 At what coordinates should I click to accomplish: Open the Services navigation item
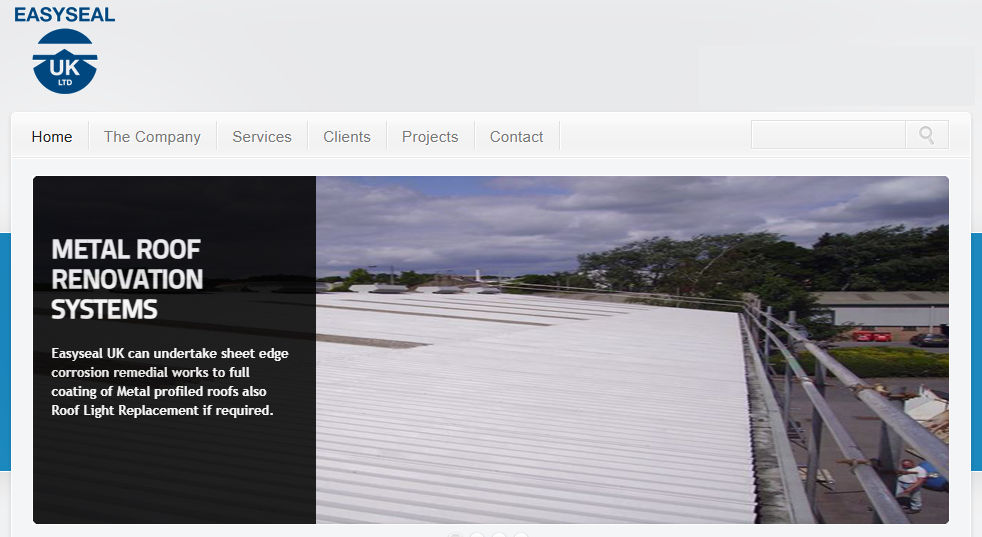pyautogui.click(x=262, y=137)
